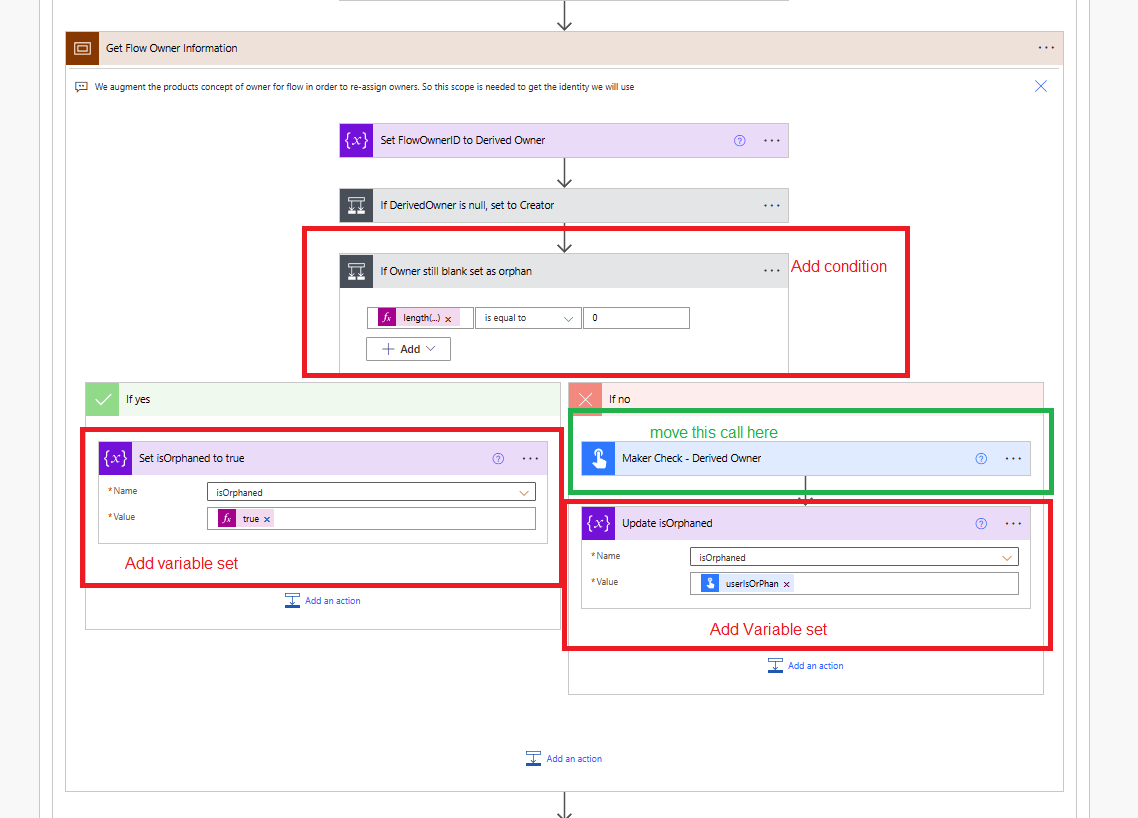Select the condition icon on If Owner still blank
1138x818 pixels.
tap(356, 270)
